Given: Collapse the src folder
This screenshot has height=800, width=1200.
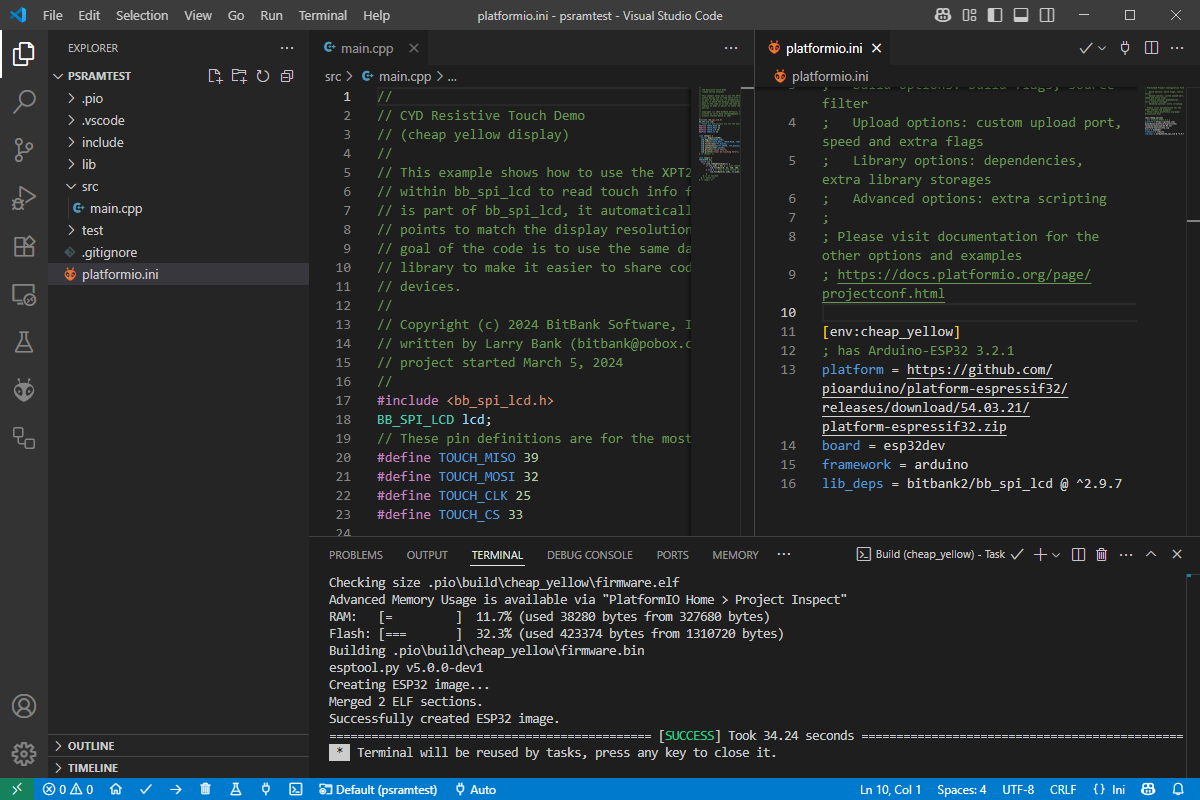Looking at the screenshot, I should point(179,186).
